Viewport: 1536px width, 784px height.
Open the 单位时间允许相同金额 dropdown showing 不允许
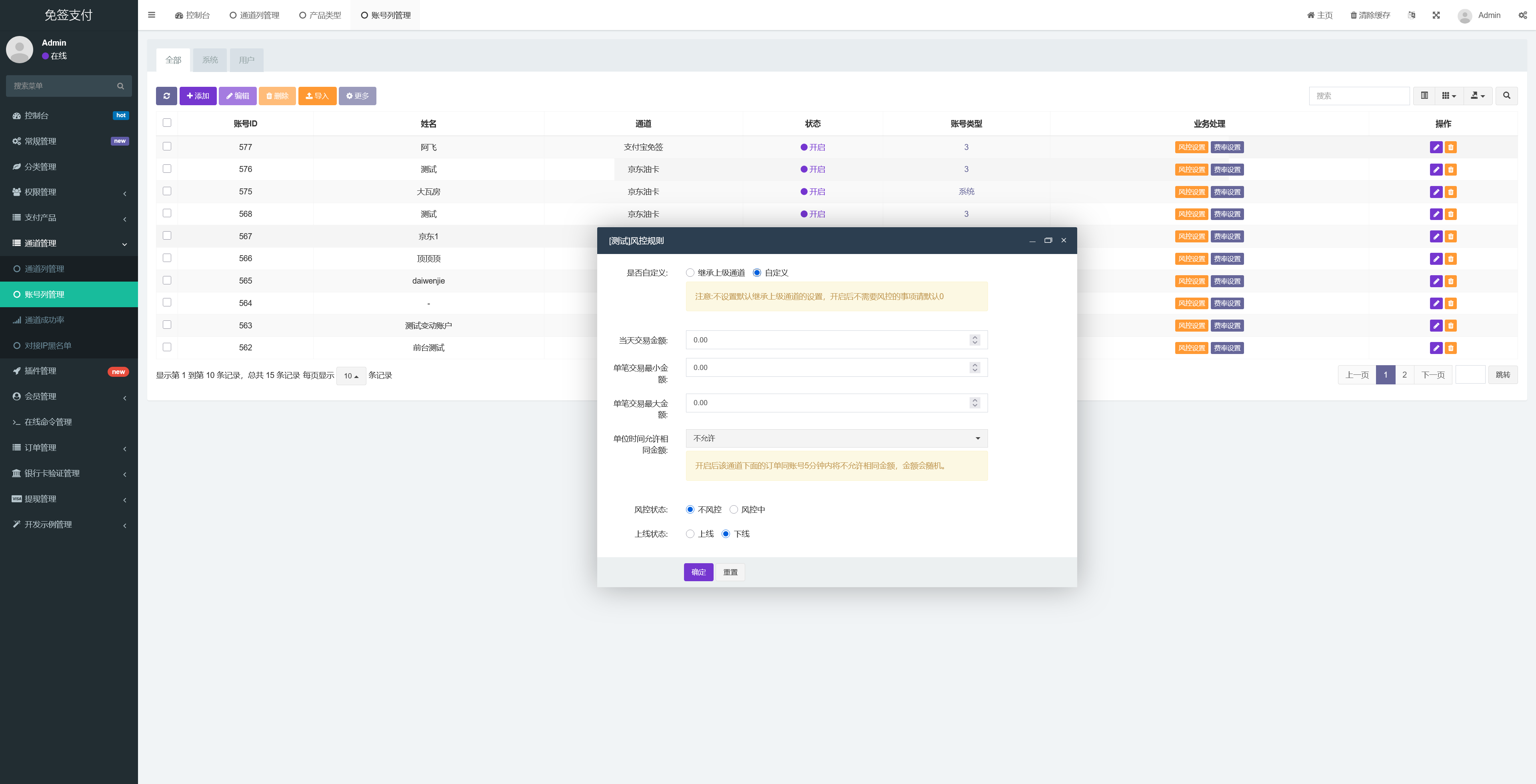pos(836,439)
